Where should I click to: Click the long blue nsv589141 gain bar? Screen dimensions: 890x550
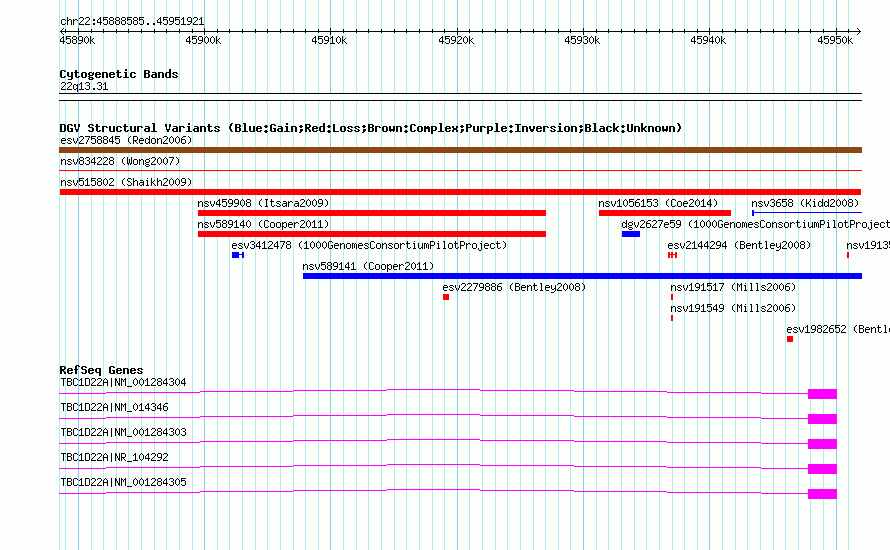pyautogui.click(x=582, y=276)
